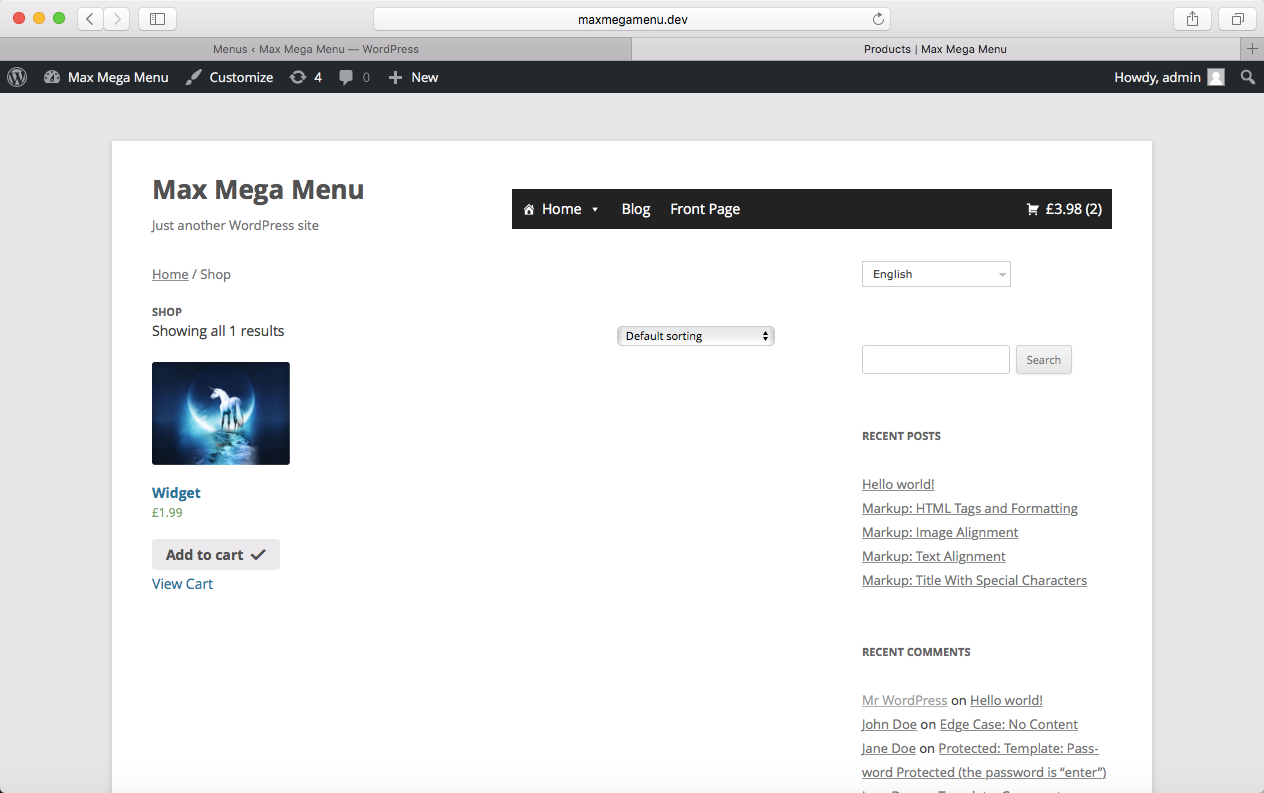Viewport: 1264px width, 793px height.
Task: Click the Showing all 1 results text
Action: pyautogui.click(x=218, y=331)
